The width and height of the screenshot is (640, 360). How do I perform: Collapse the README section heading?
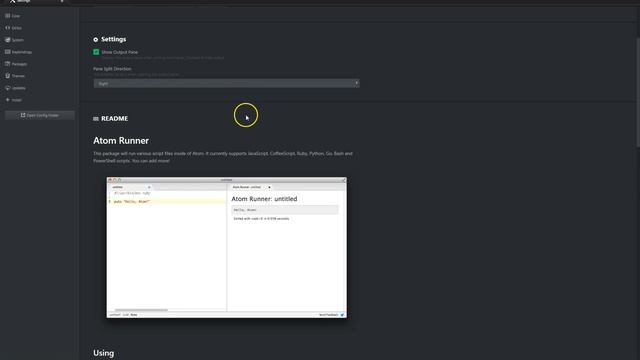[x=111, y=118]
